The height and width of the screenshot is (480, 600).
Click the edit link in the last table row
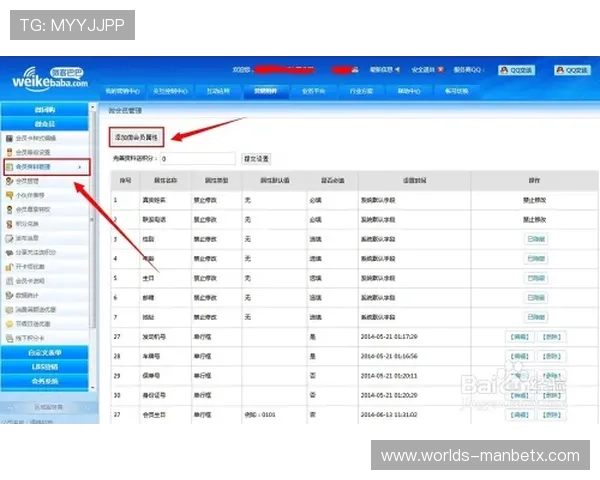519,415
